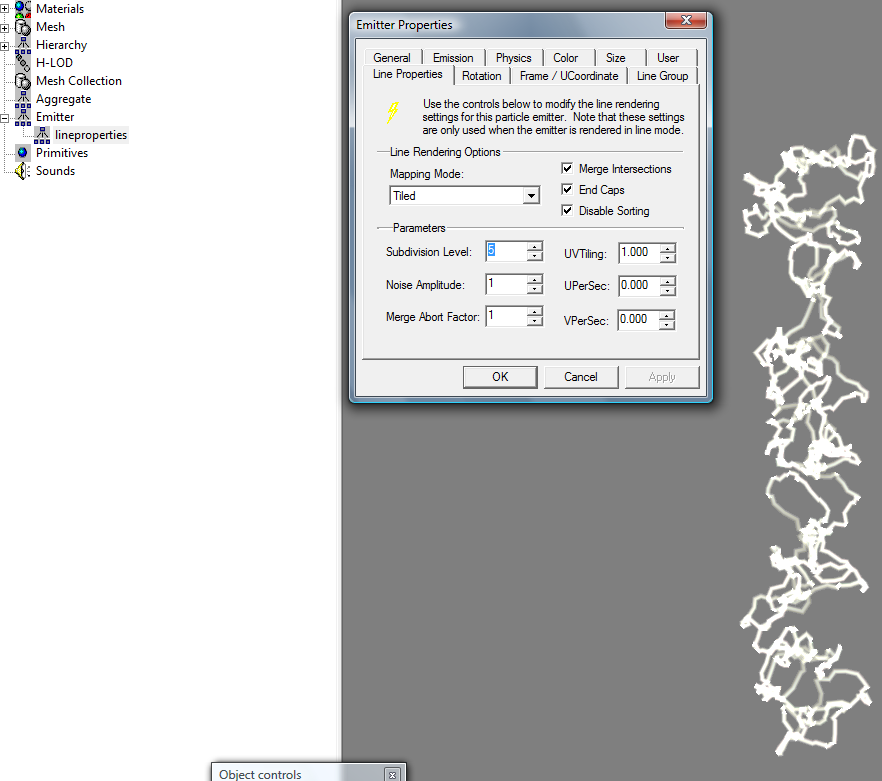Click the Cancel button
Viewport: 882px width, 781px height.
(x=580, y=377)
